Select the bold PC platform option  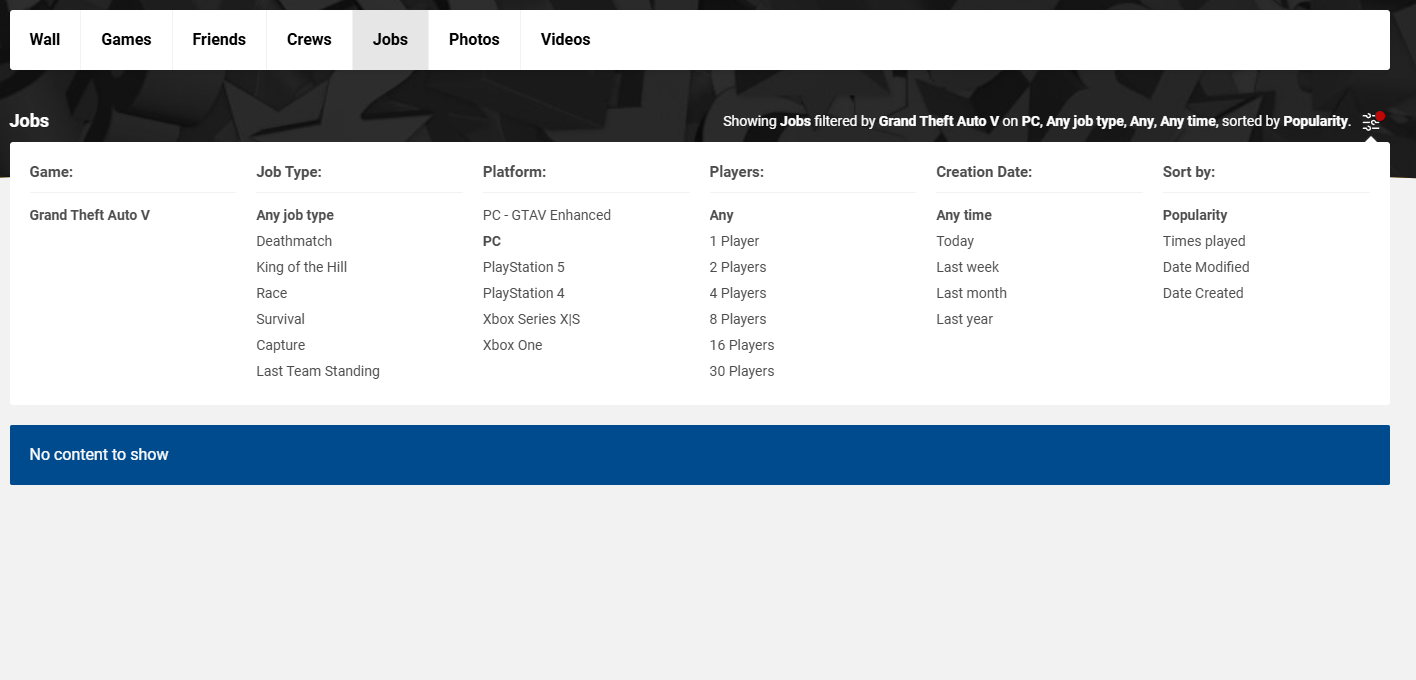pyautogui.click(x=492, y=241)
